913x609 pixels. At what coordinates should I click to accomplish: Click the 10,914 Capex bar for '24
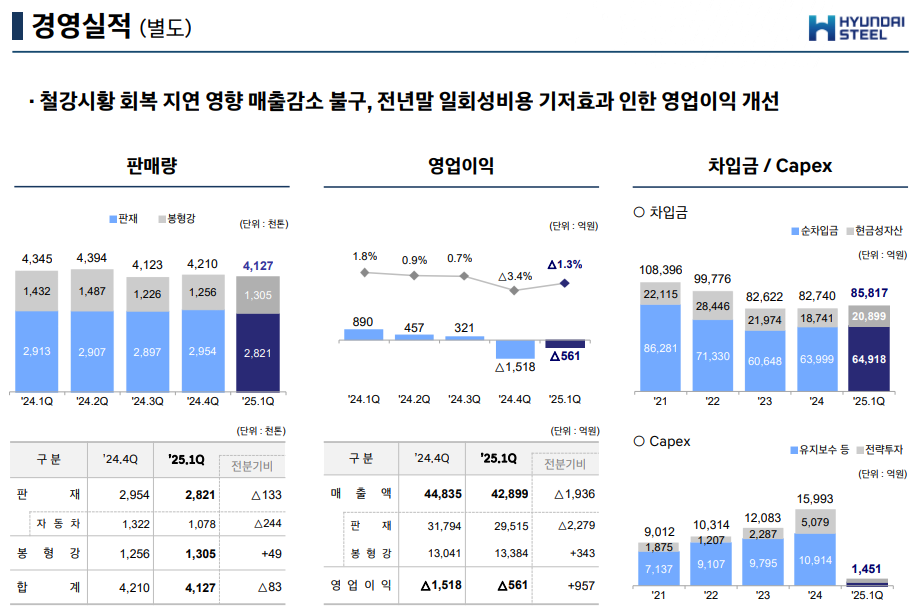(815, 559)
